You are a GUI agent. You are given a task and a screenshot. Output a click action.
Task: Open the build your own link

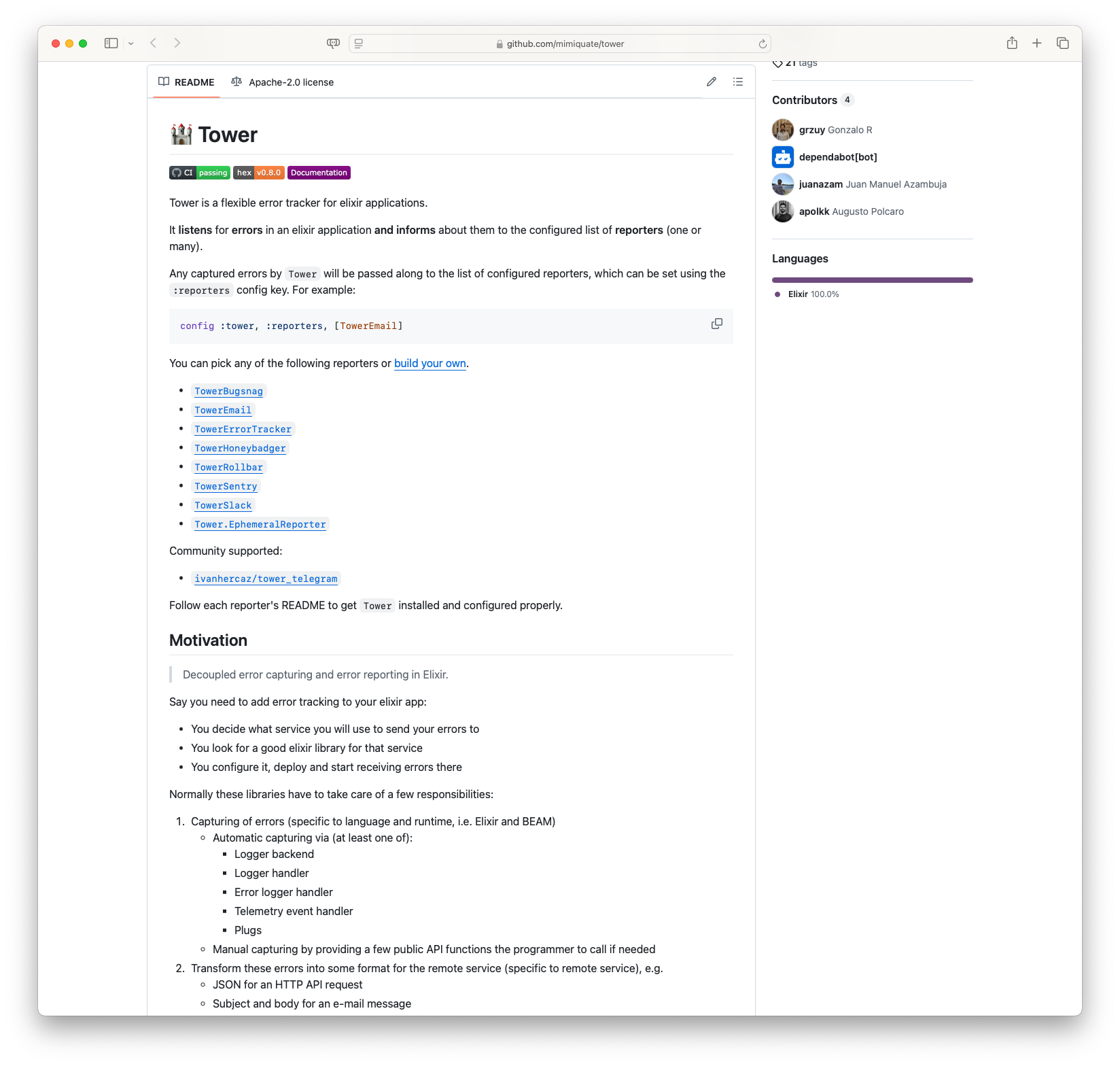click(x=430, y=363)
